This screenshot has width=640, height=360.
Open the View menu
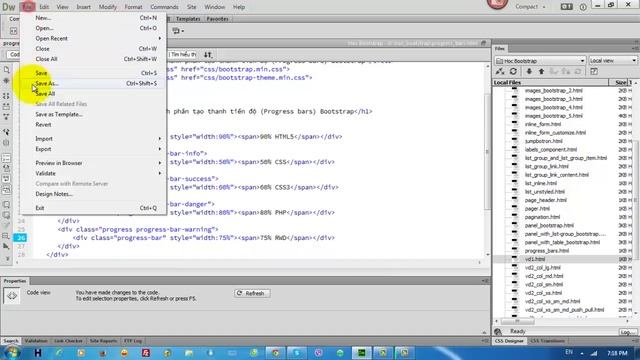pos(62,7)
